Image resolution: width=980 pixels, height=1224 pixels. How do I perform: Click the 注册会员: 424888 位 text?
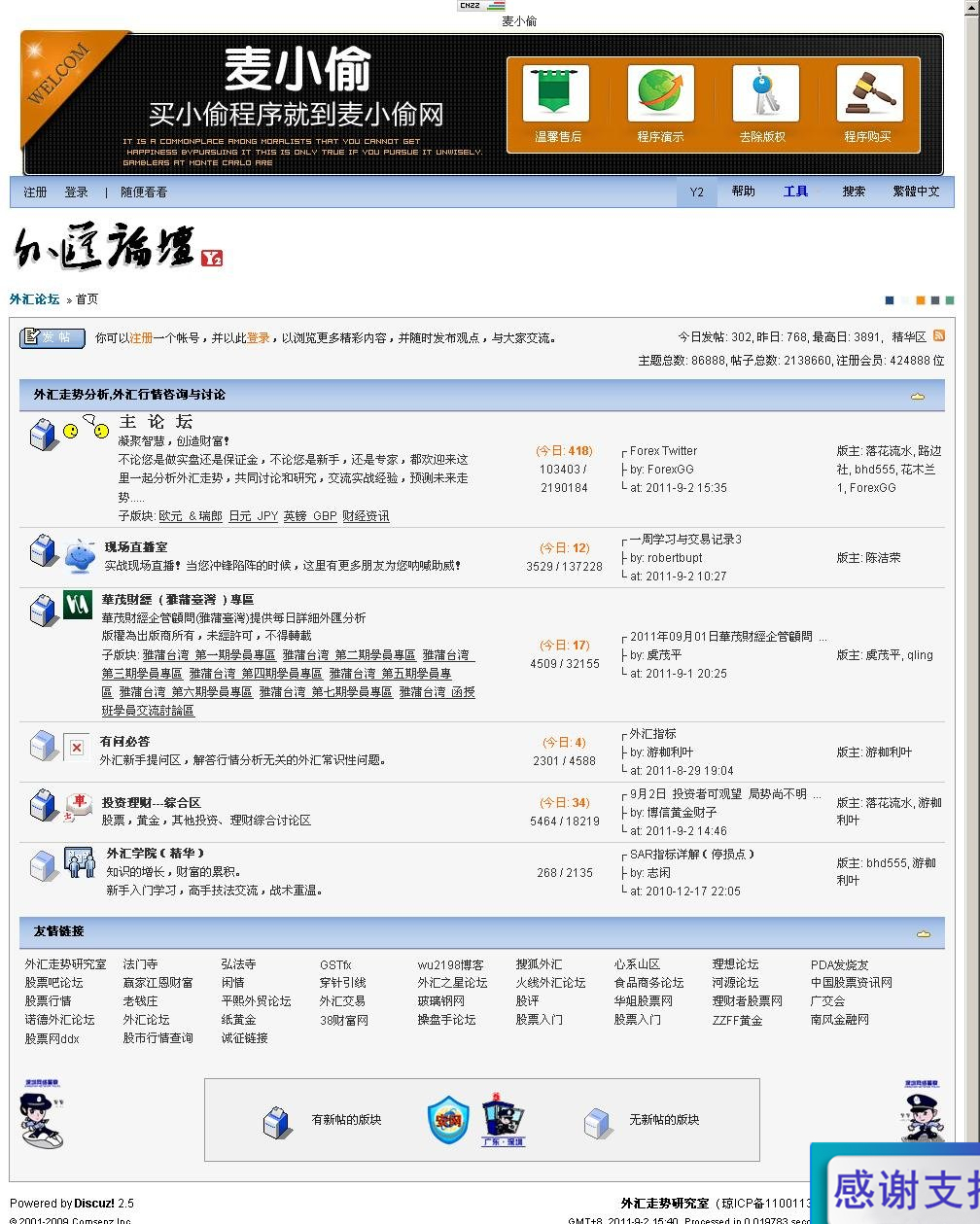(x=892, y=360)
